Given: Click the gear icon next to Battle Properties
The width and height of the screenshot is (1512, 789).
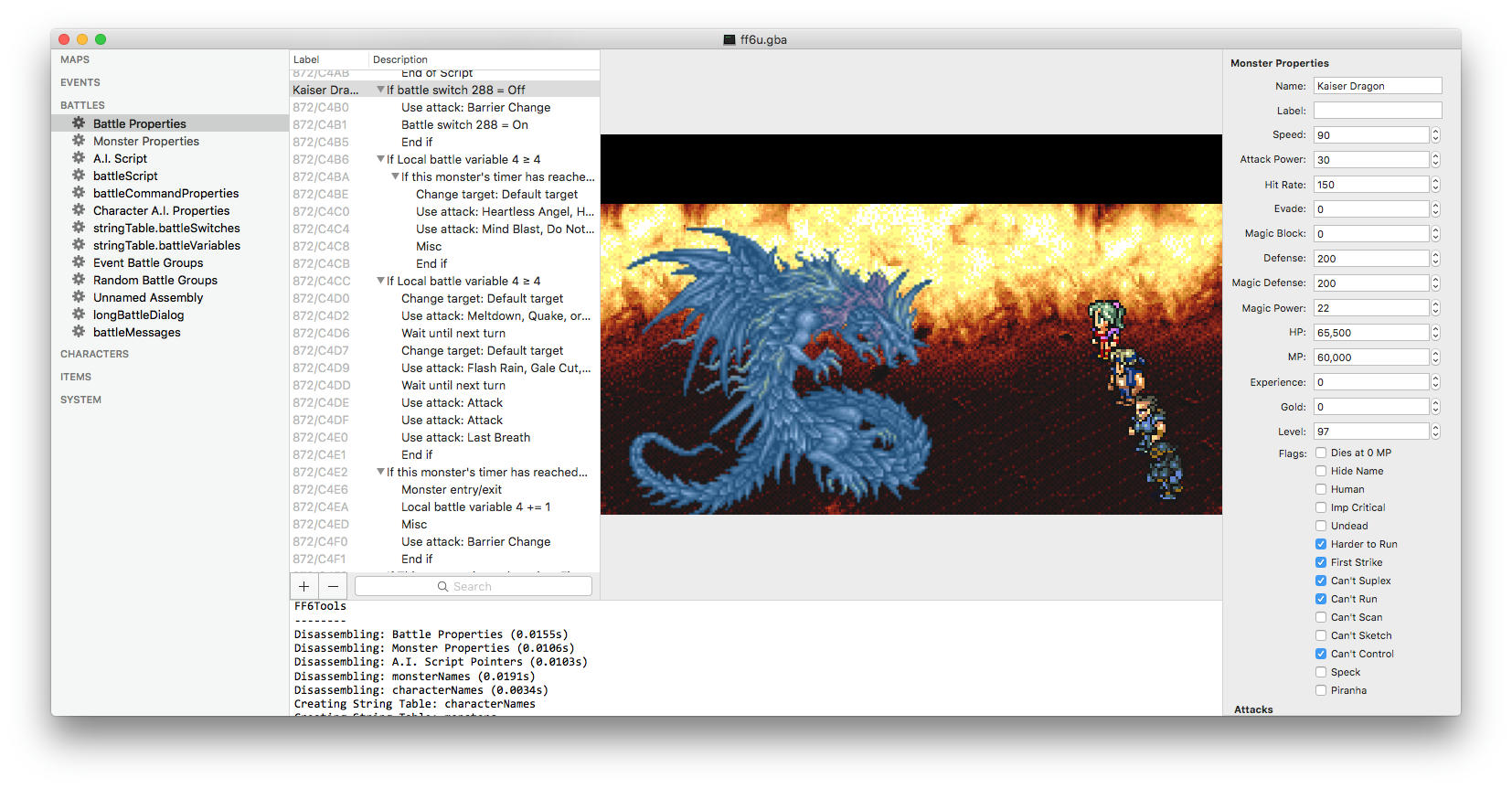Looking at the screenshot, I should pos(79,123).
